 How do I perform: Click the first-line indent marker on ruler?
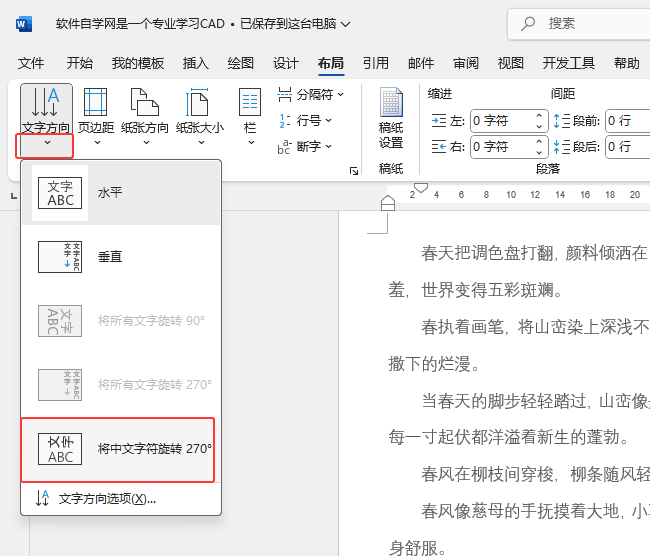click(421, 188)
